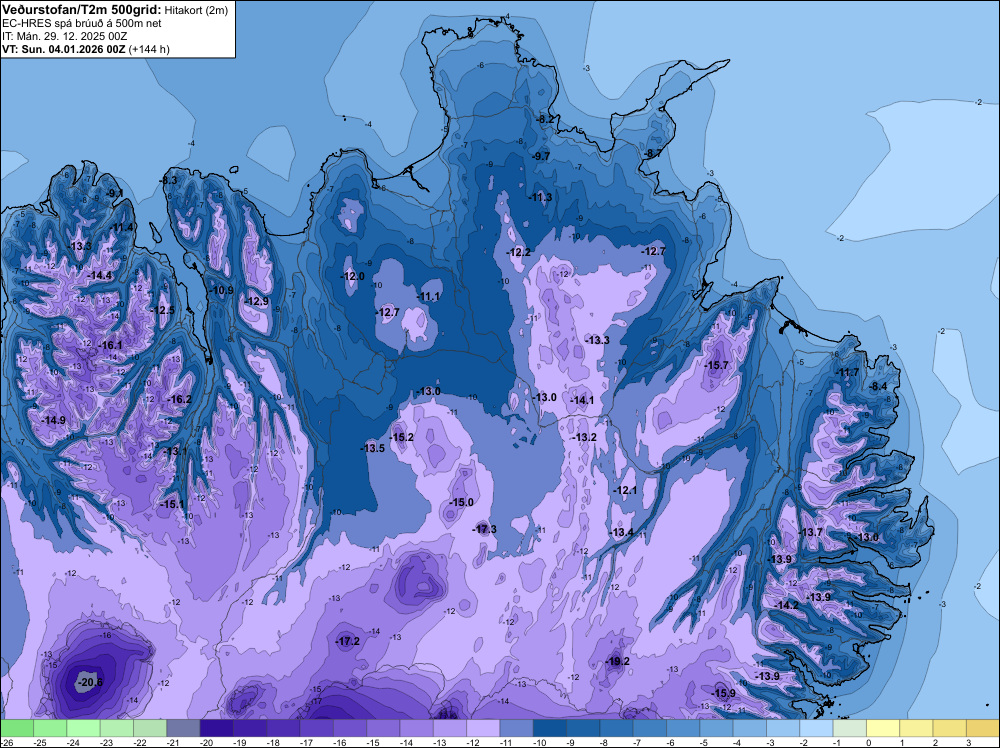Click the -13.1 temperature label
Screen dimensions: 1000x748
click(x=175, y=451)
